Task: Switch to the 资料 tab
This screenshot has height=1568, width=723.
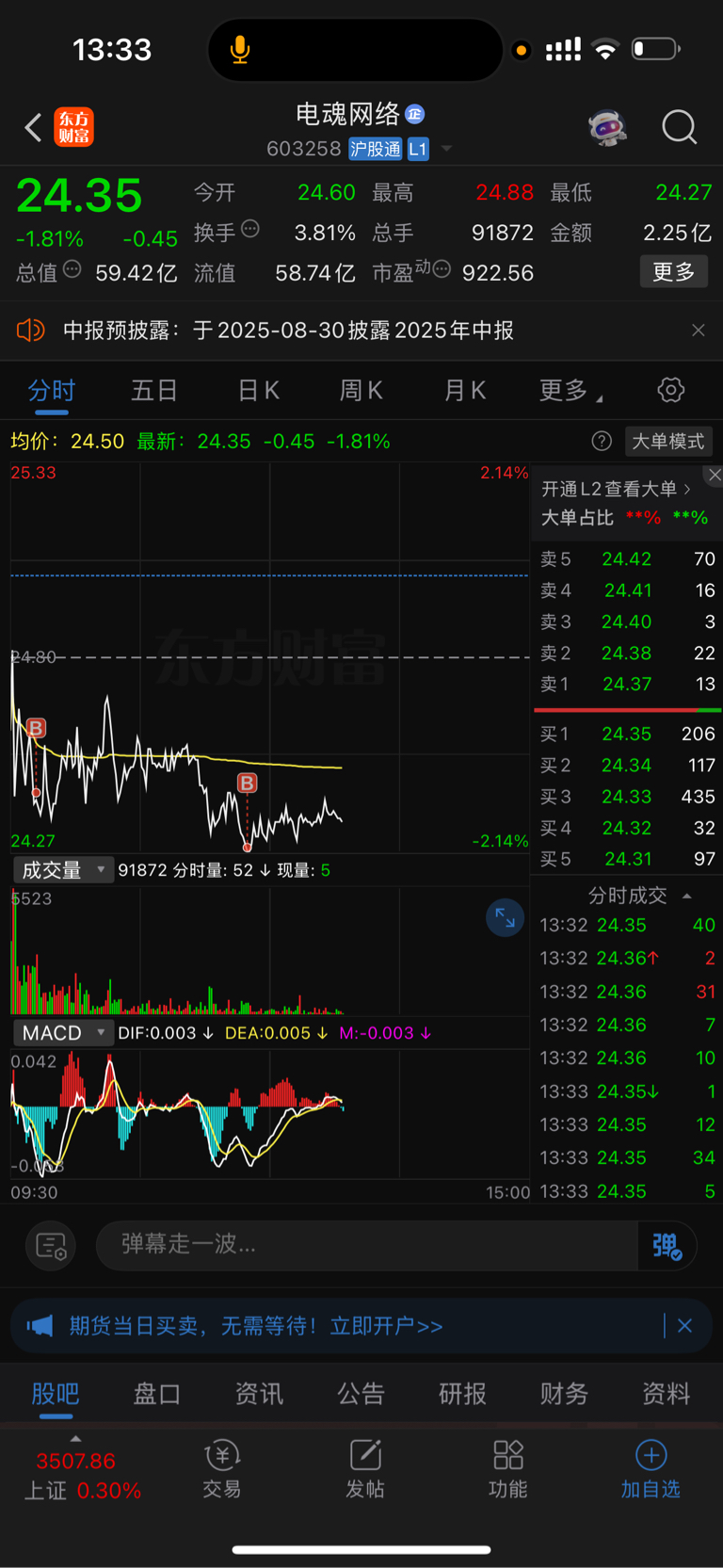Action: pyautogui.click(x=667, y=1394)
